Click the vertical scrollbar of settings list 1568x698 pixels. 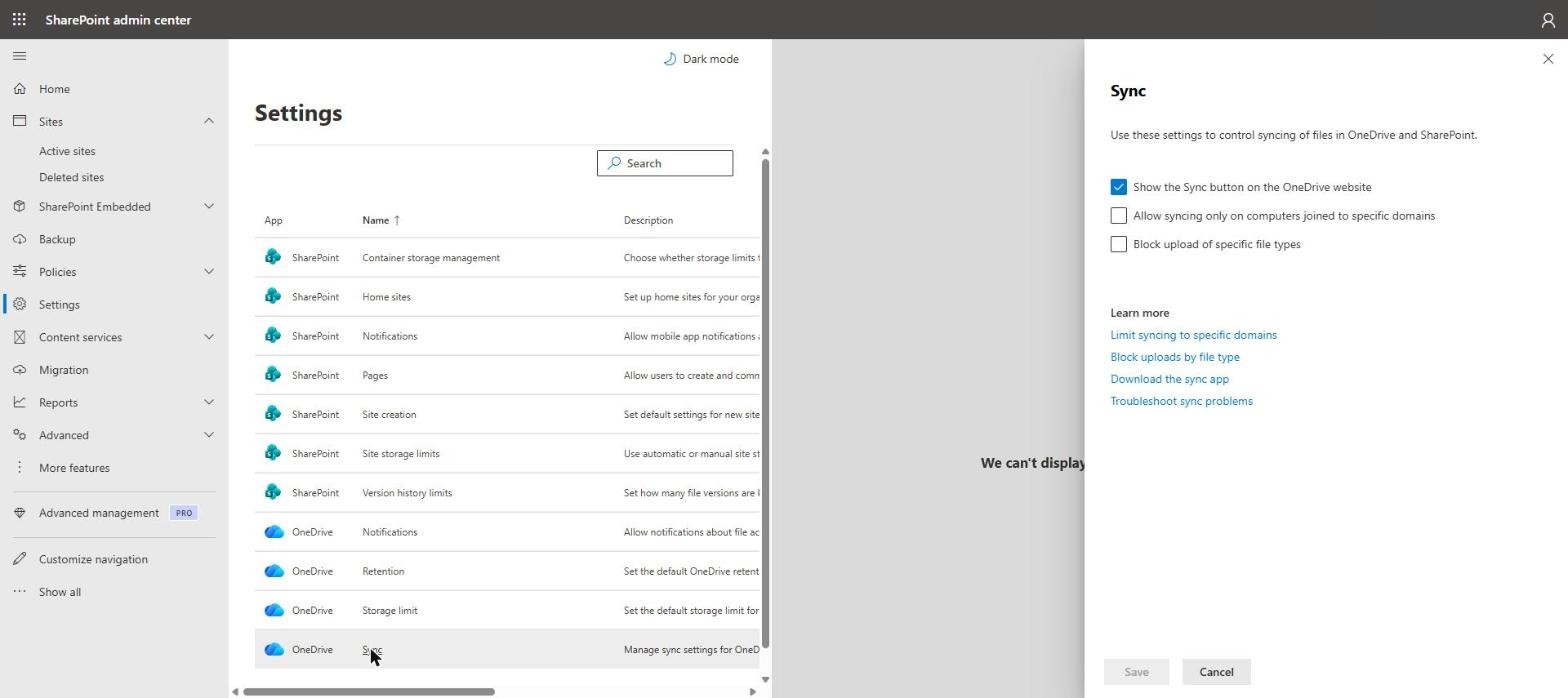[765, 403]
